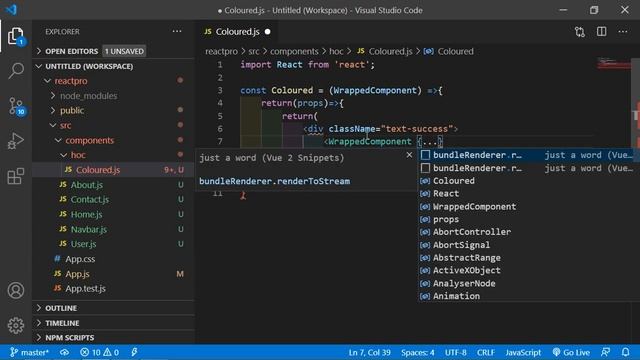
Task: Pick AbstractRange suggestion
Action: [529, 258]
